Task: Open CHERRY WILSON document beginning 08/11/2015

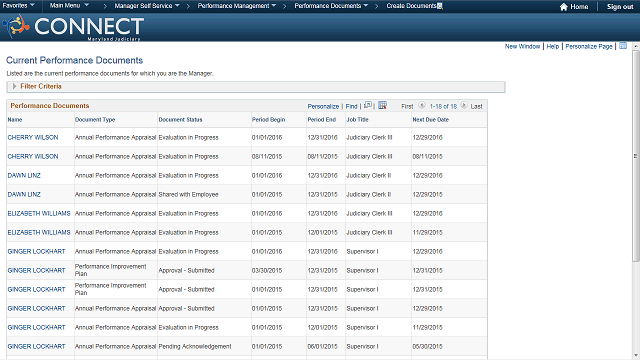Action: (x=33, y=156)
